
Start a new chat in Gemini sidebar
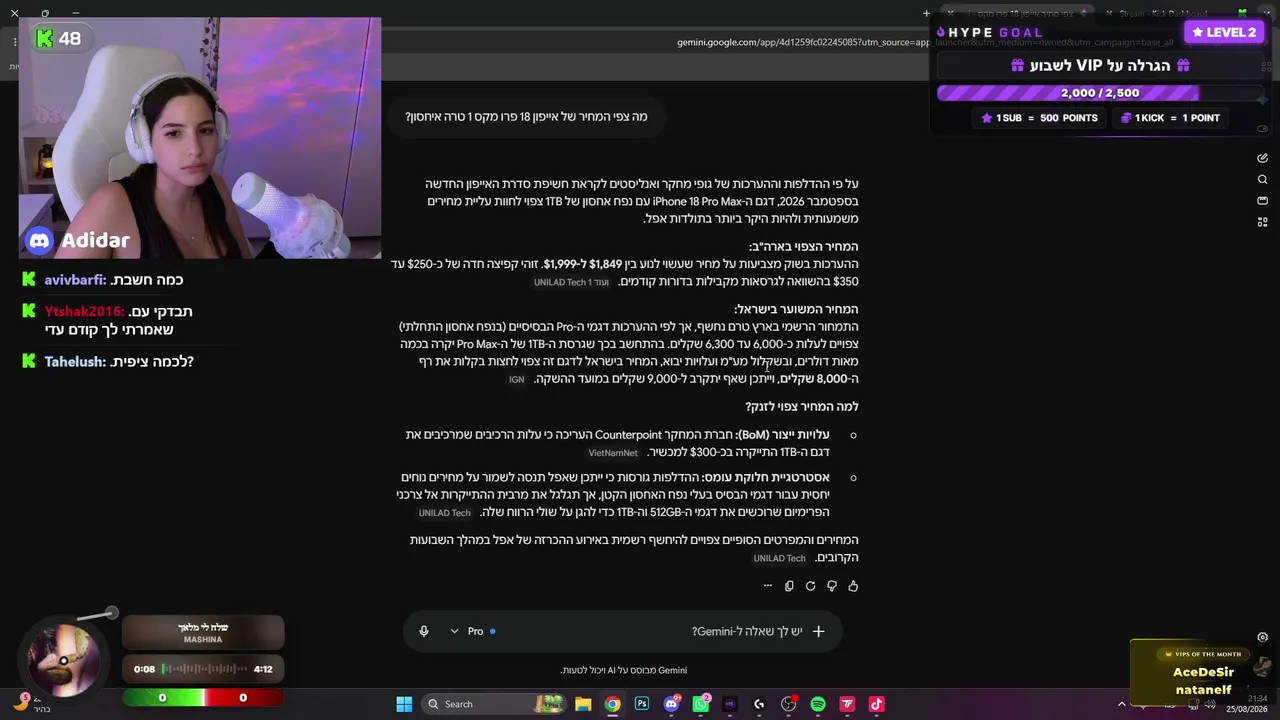[1263, 158]
